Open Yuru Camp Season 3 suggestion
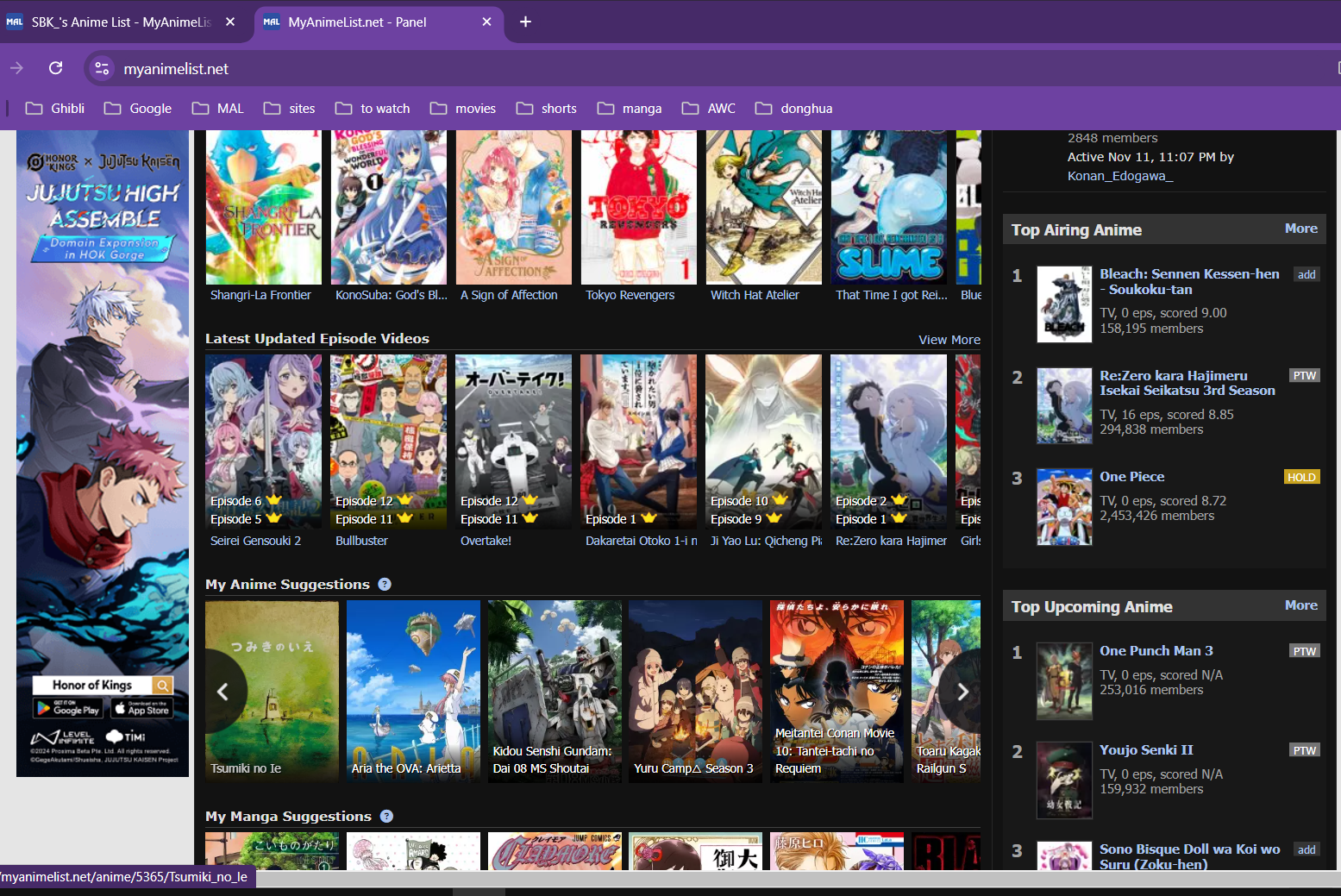This screenshot has width=1341, height=896. 695,692
